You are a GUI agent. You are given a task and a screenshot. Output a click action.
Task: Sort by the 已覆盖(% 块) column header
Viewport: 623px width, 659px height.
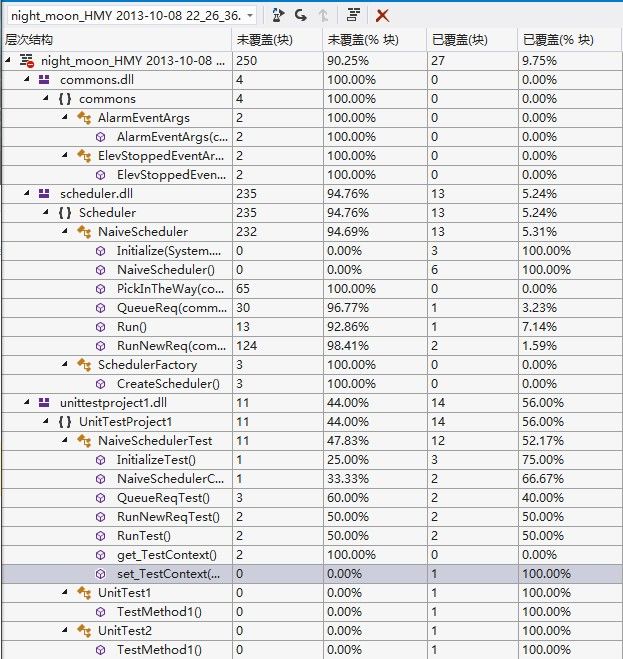tap(570, 40)
